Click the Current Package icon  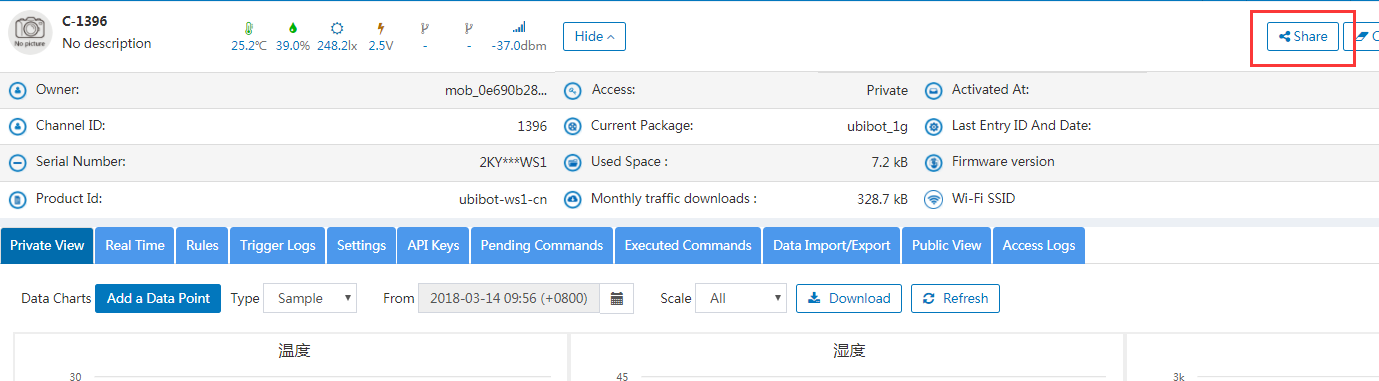[573, 127]
